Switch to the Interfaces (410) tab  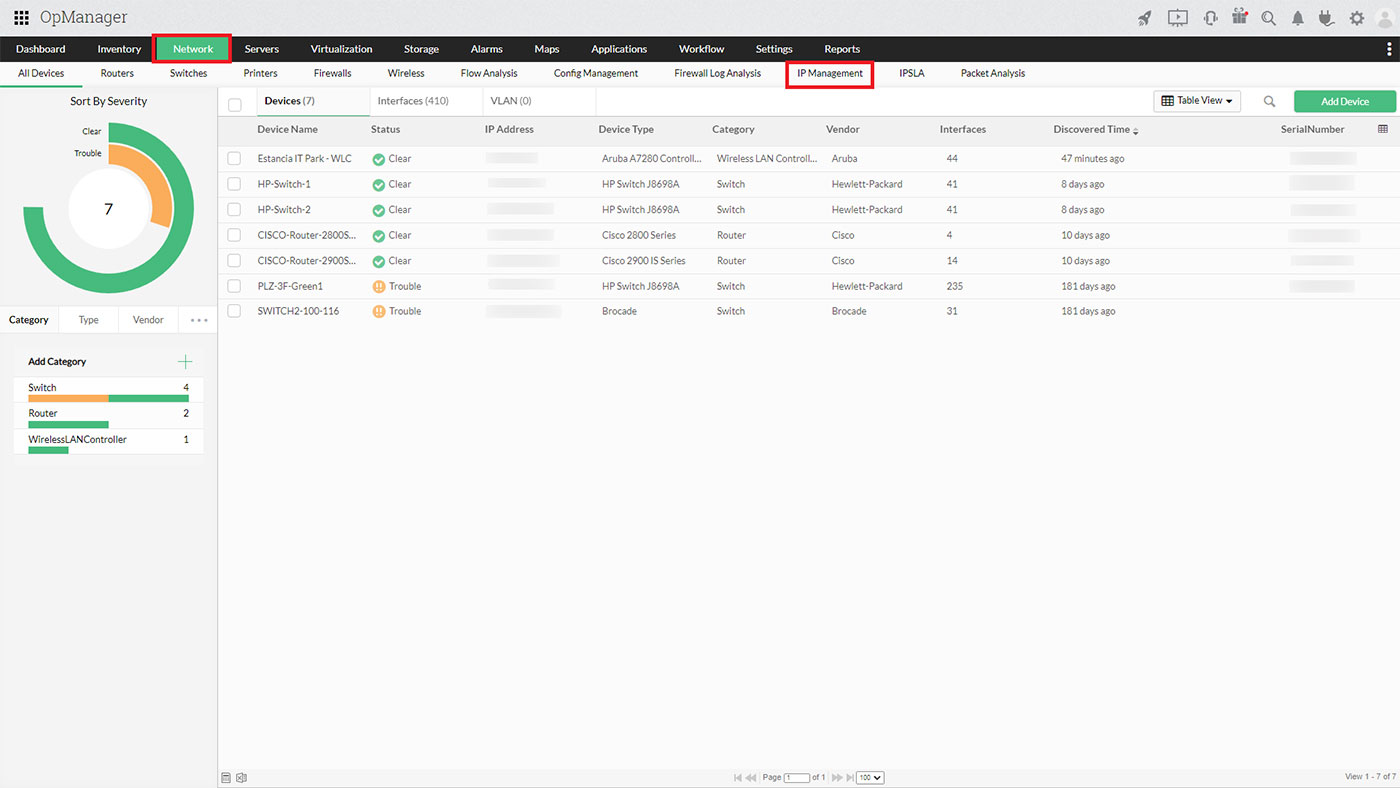click(413, 101)
